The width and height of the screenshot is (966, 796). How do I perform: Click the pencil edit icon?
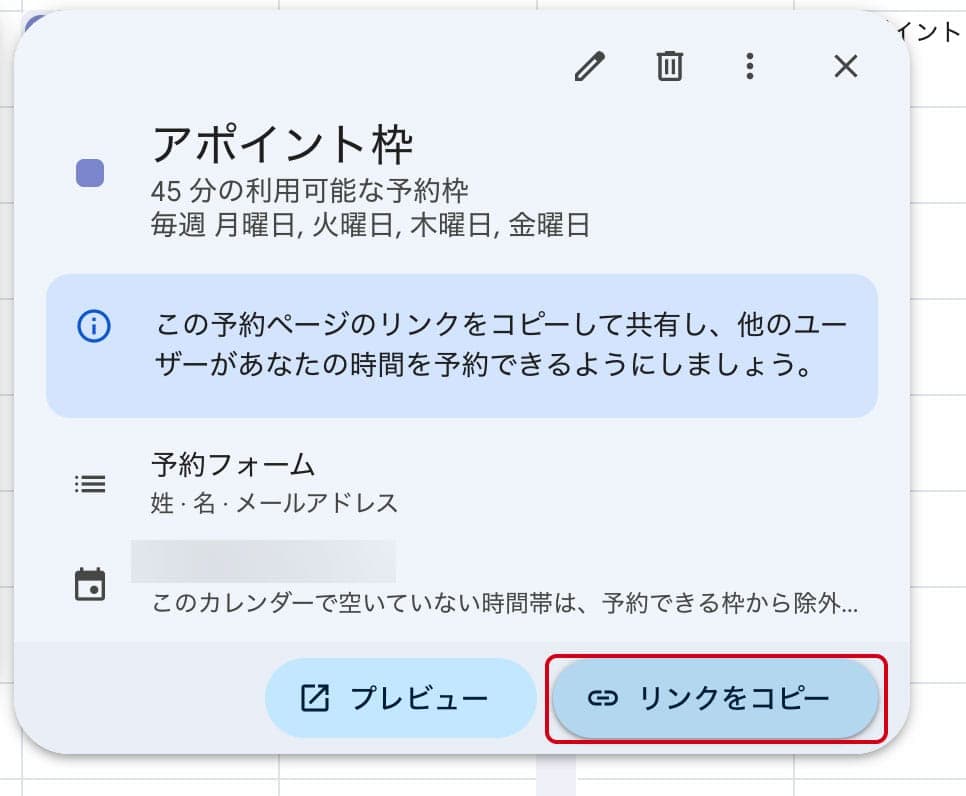click(x=590, y=67)
